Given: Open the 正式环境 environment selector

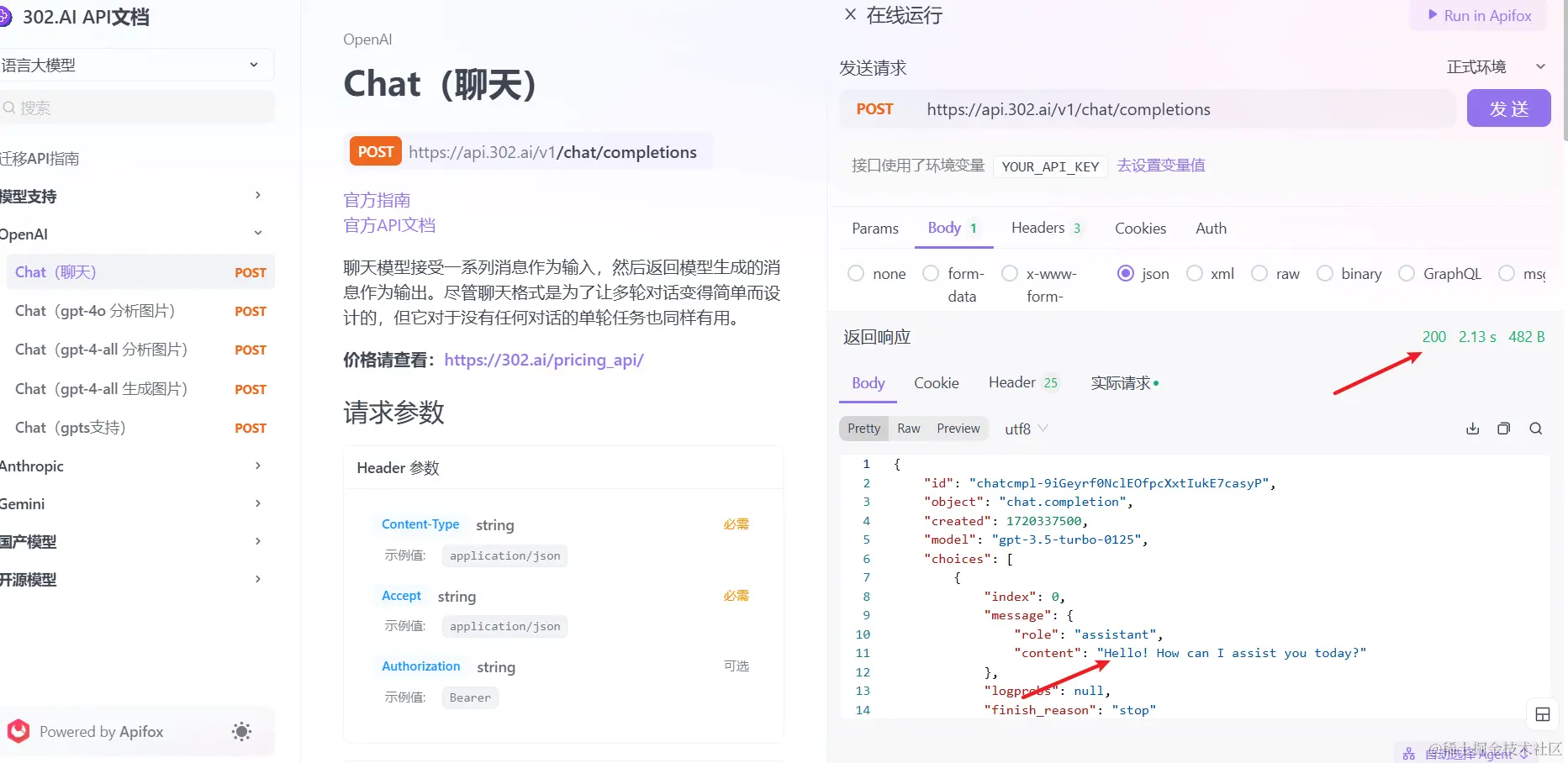Looking at the screenshot, I should pos(1496,66).
